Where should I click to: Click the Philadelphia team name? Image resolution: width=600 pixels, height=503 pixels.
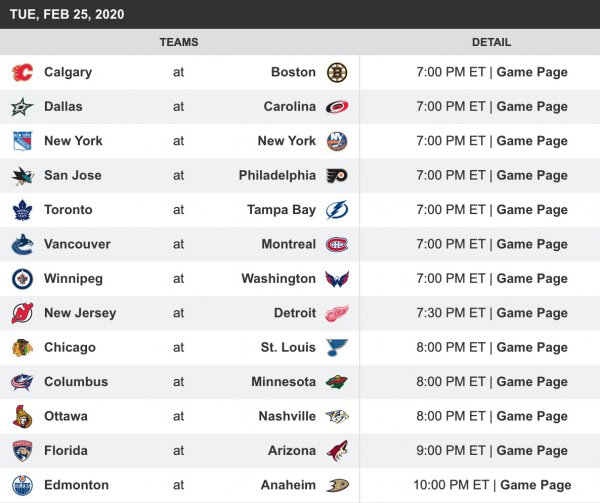tap(277, 175)
